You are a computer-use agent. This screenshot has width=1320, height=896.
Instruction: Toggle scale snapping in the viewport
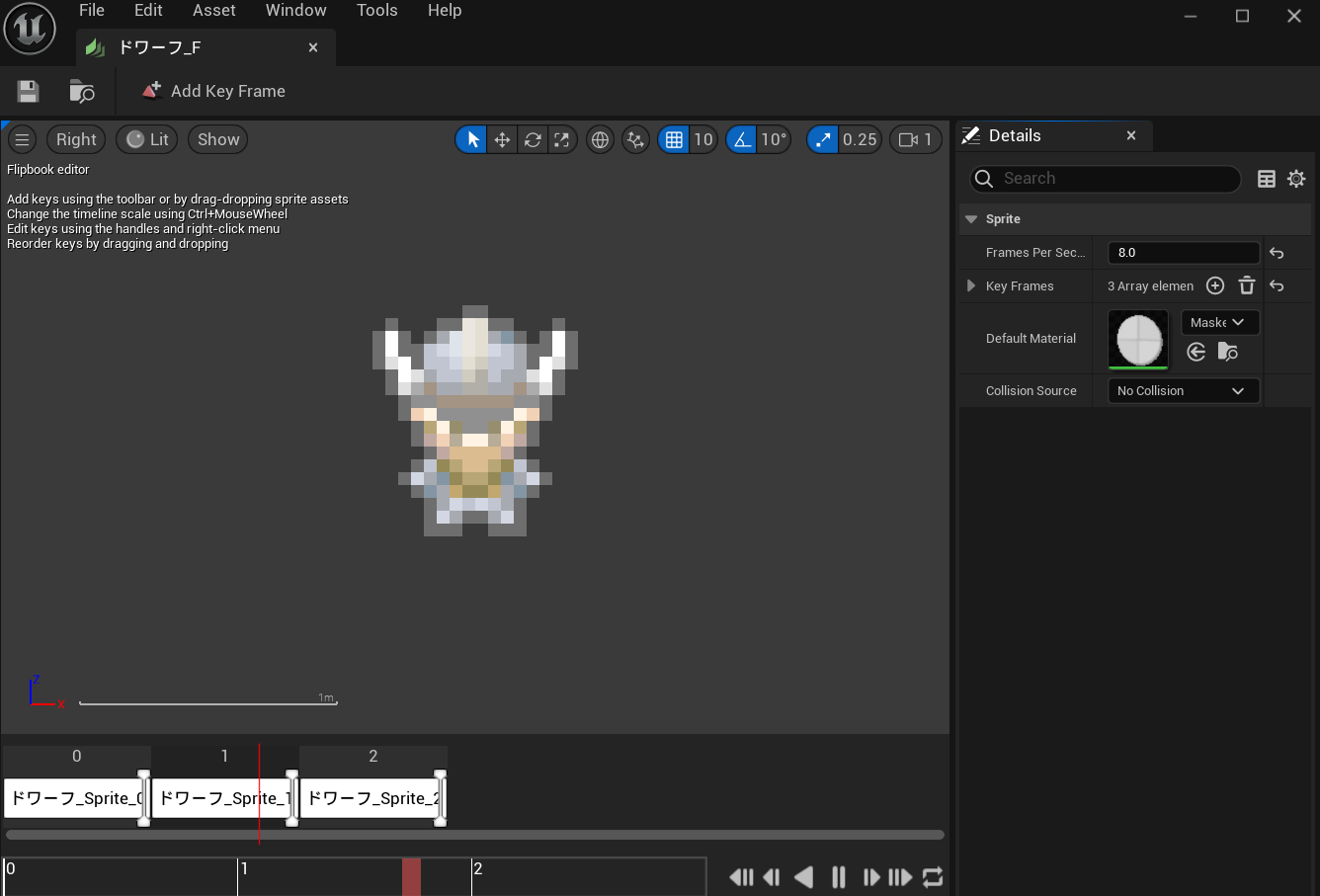point(823,139)
